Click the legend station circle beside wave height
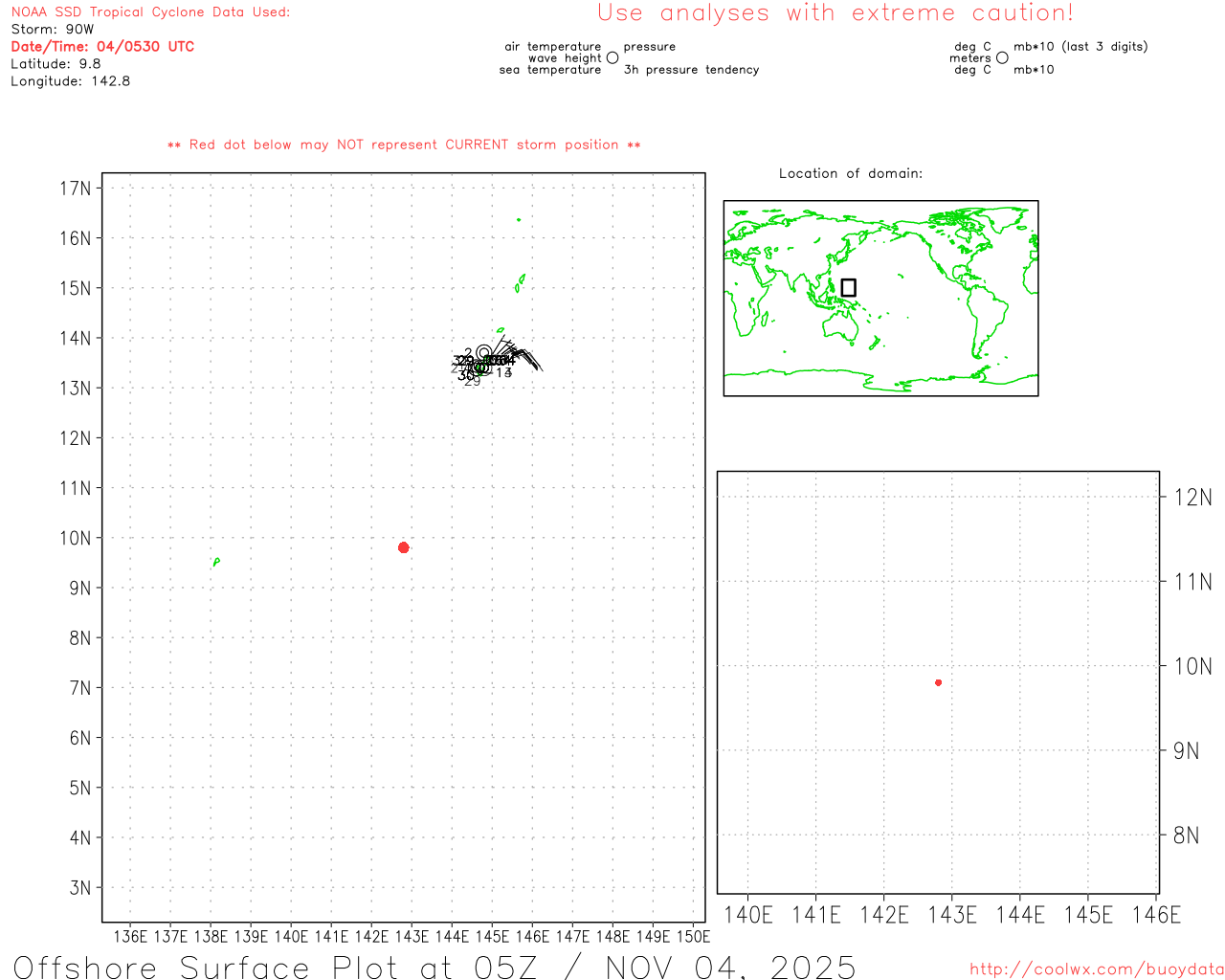1225x980 pixels. 612,57
